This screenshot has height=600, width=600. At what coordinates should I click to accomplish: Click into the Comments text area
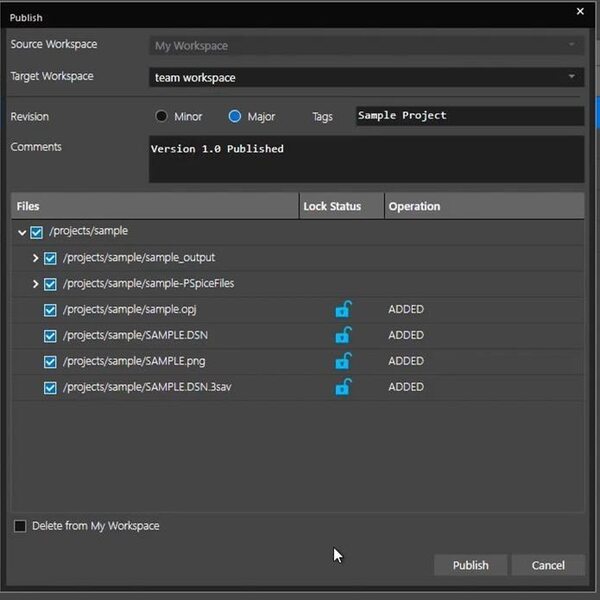366,159
